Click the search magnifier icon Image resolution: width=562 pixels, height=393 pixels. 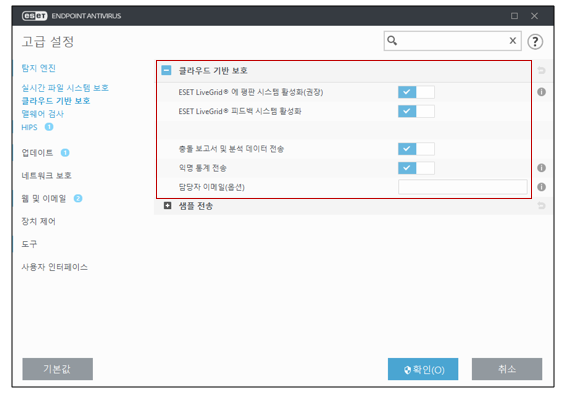click(392, 41)
